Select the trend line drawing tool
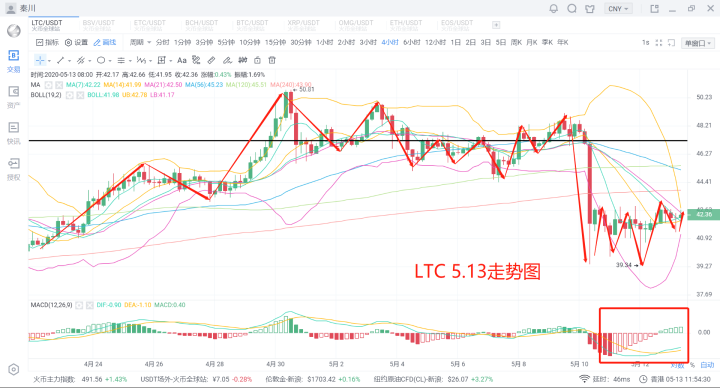 coord(60,60)
